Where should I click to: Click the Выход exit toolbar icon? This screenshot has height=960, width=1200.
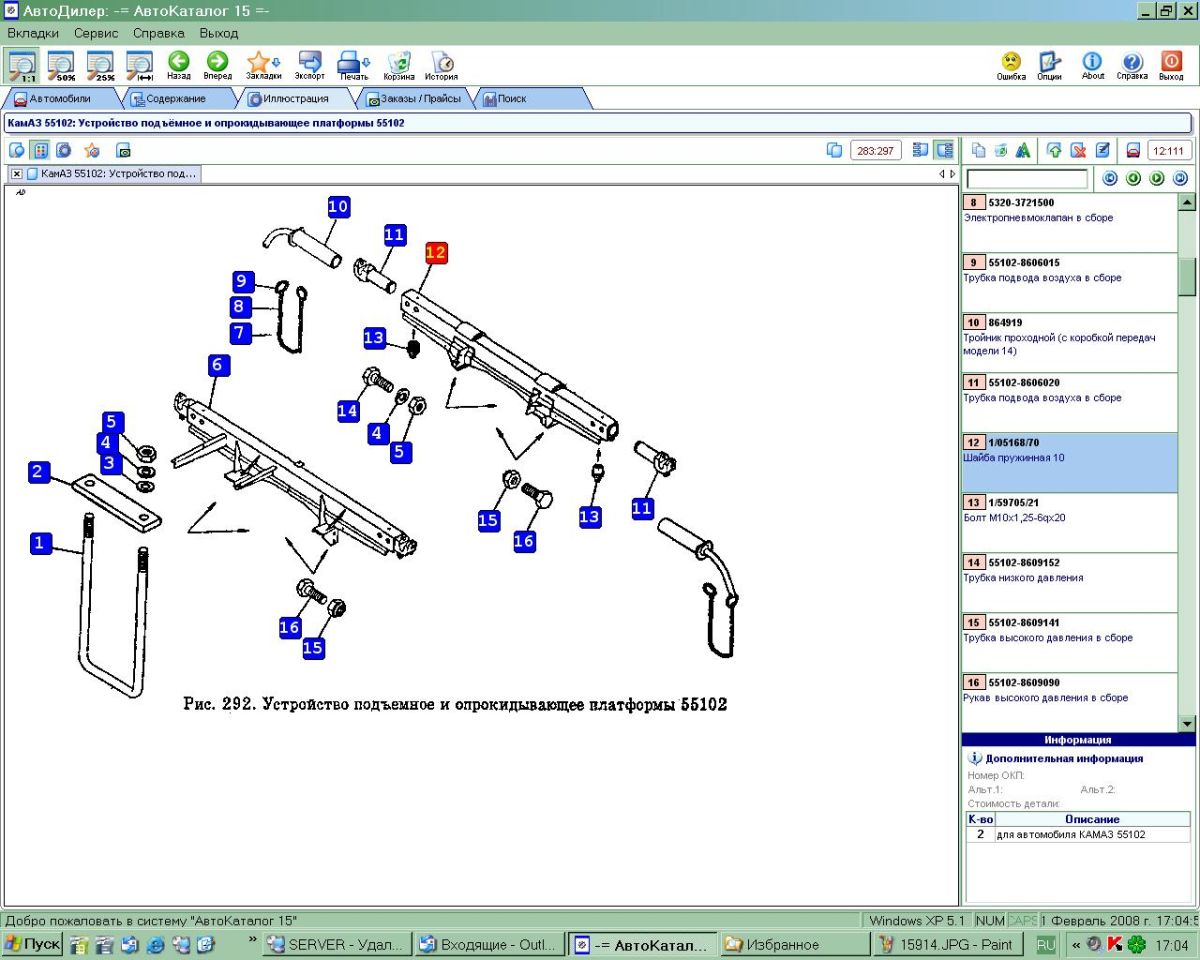pyautogui.click(x=1171, y=65)
